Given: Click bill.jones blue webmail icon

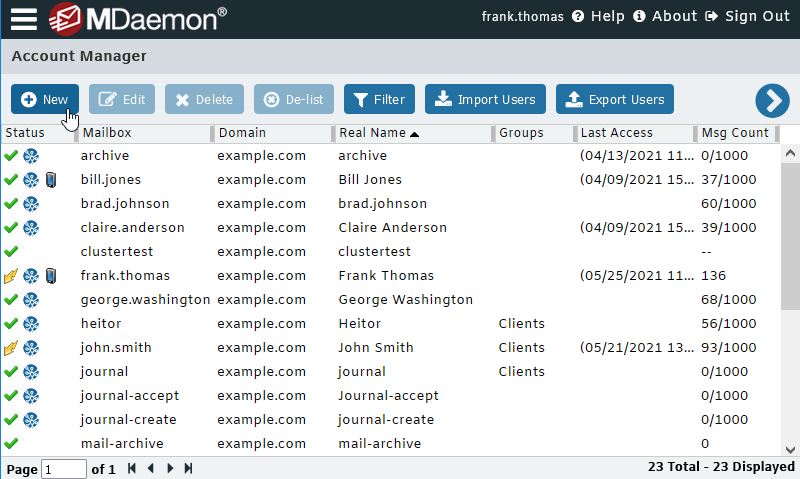Looking at the screenshot, I should (x=31, y=180).
